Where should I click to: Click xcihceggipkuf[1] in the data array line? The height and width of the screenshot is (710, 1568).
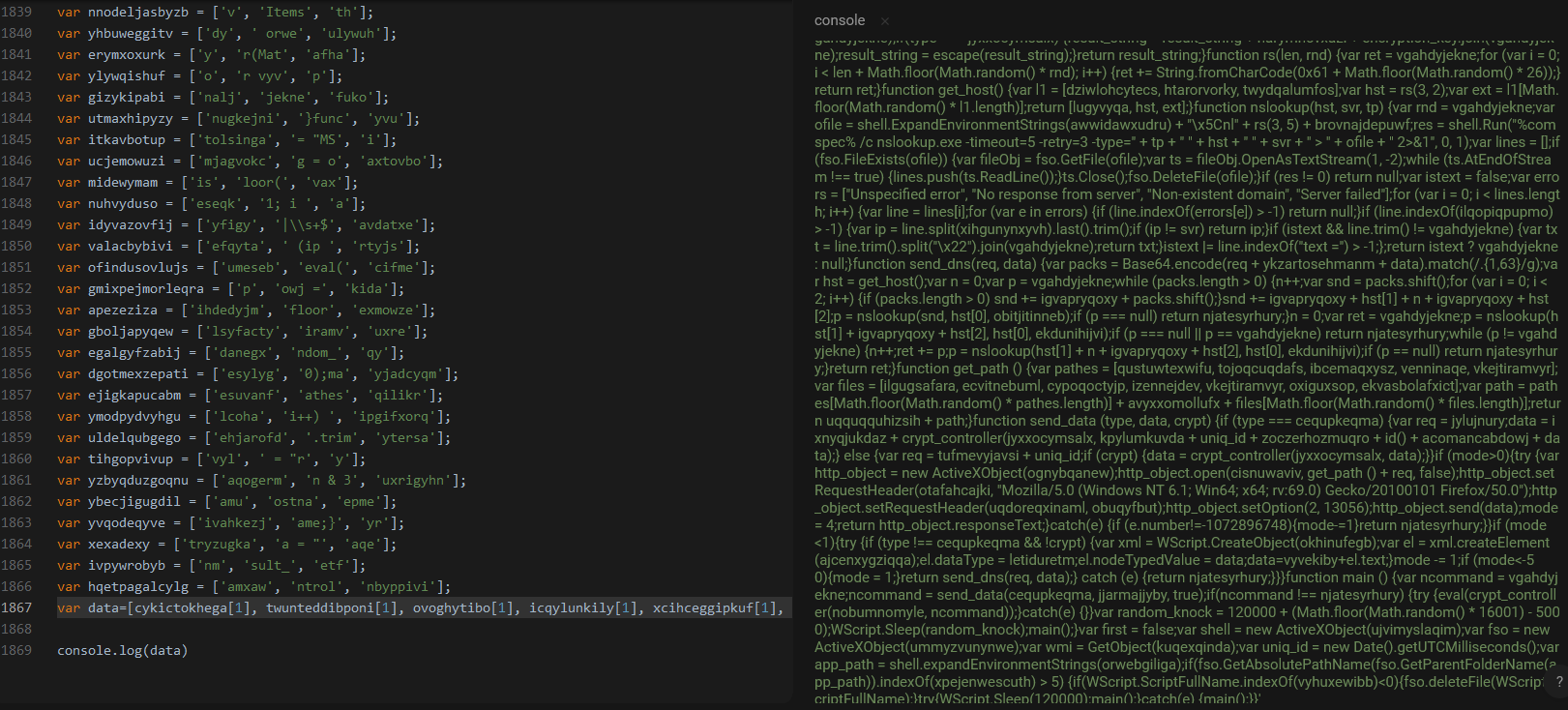715,608
